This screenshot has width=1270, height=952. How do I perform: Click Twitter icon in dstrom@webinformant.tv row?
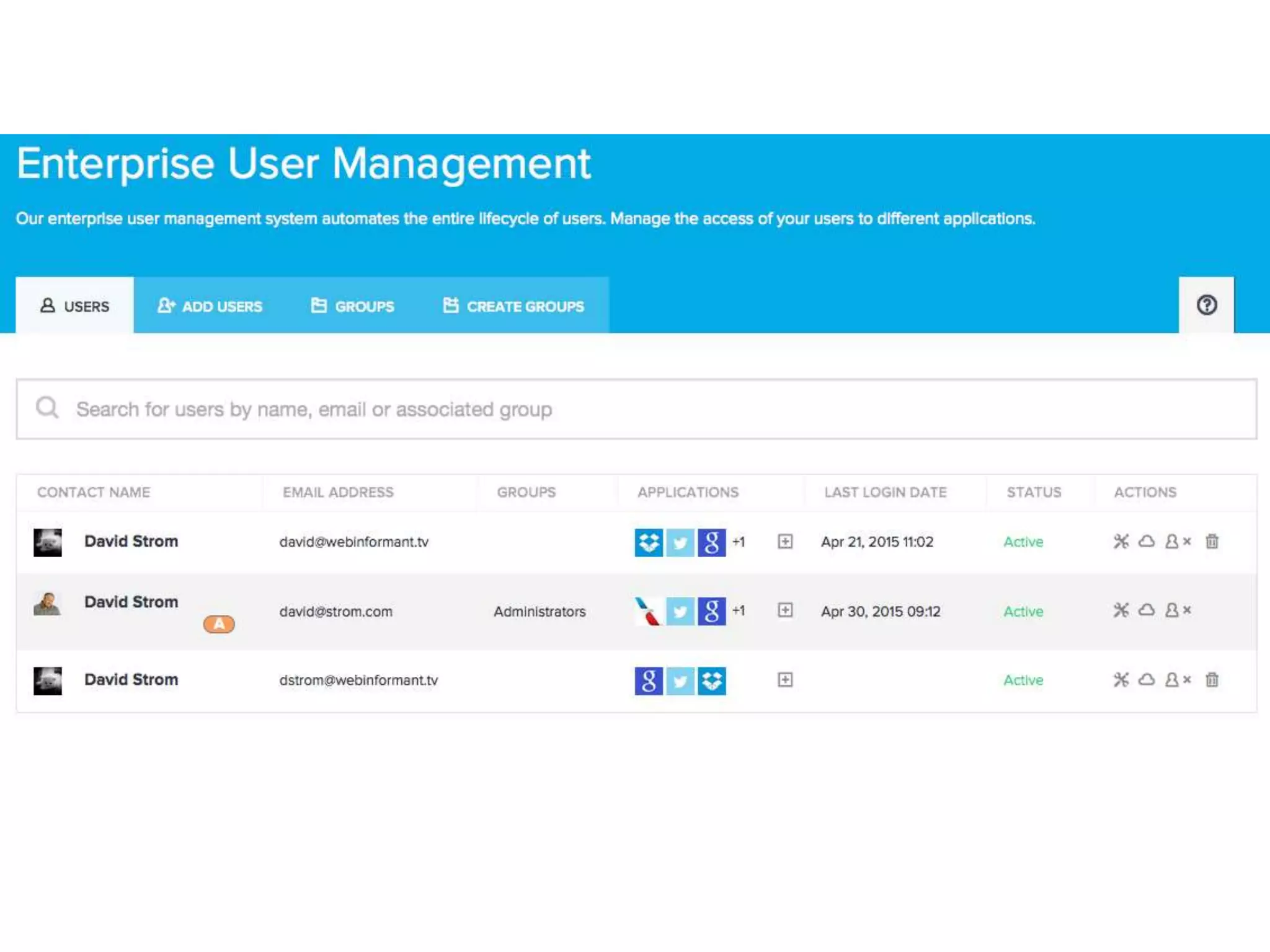tap(680, 681)
